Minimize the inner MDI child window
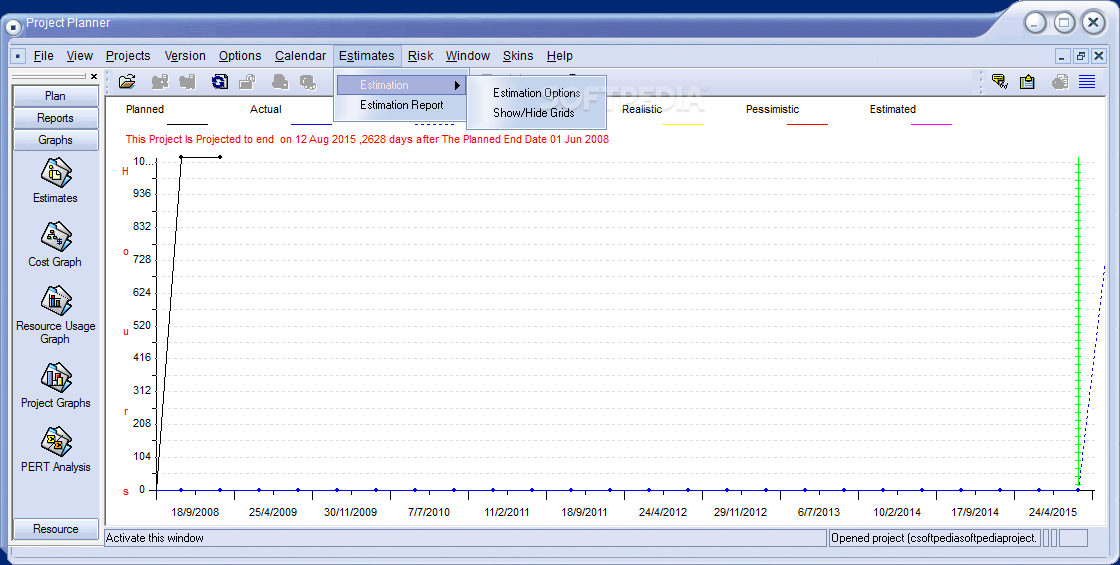The image size is (1120, 565). pos(1062,56)
